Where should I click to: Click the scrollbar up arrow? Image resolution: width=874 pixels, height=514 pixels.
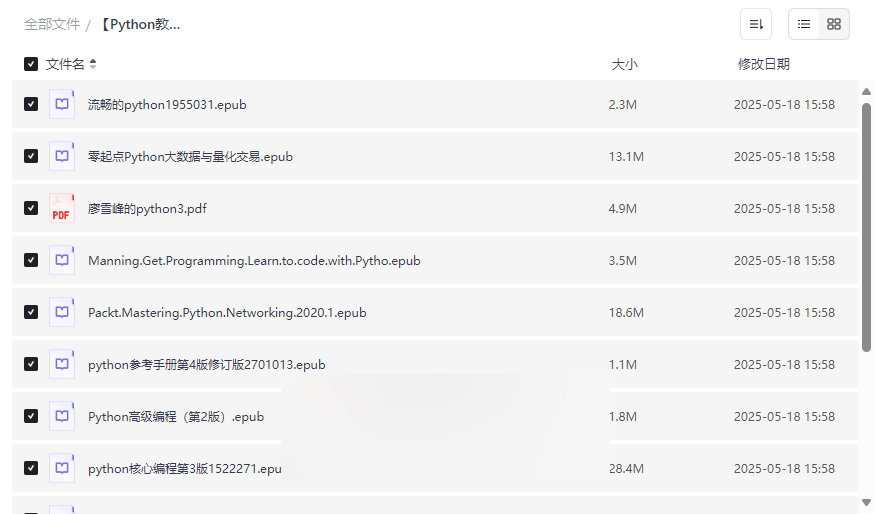coord(866,91)
